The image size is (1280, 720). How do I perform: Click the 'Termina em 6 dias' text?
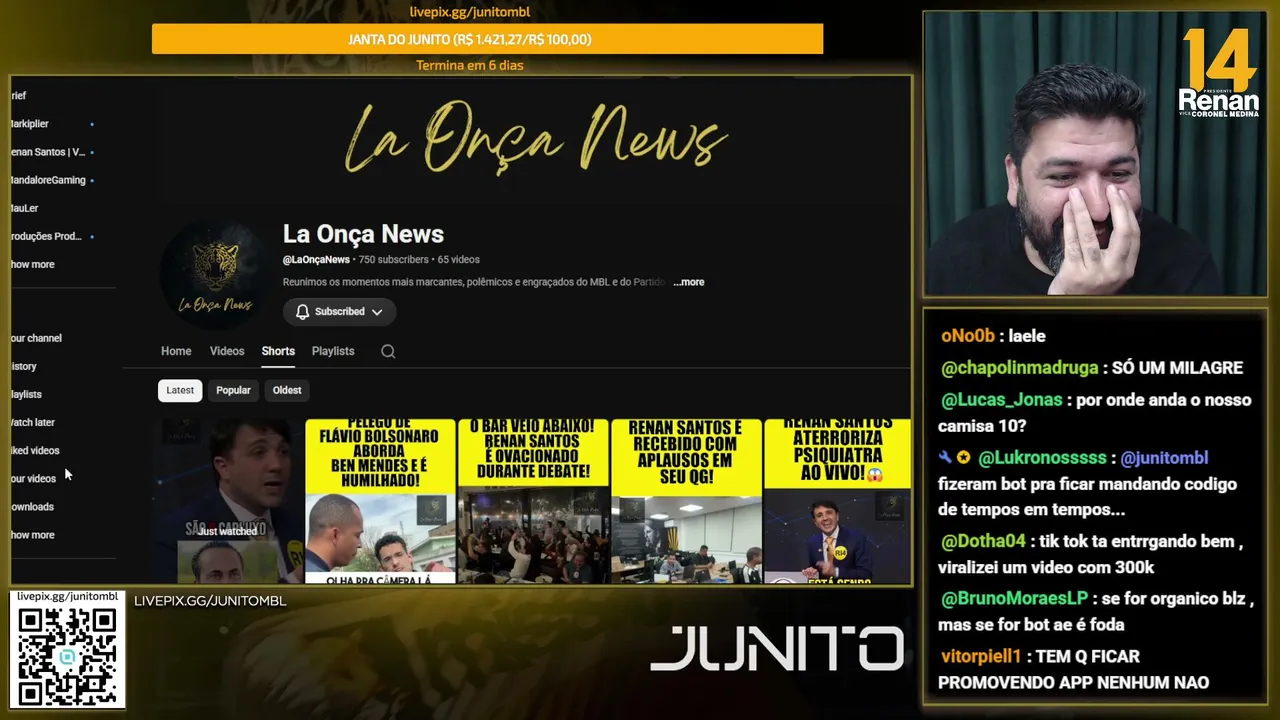pyautogui.click(x=470, y=66)
